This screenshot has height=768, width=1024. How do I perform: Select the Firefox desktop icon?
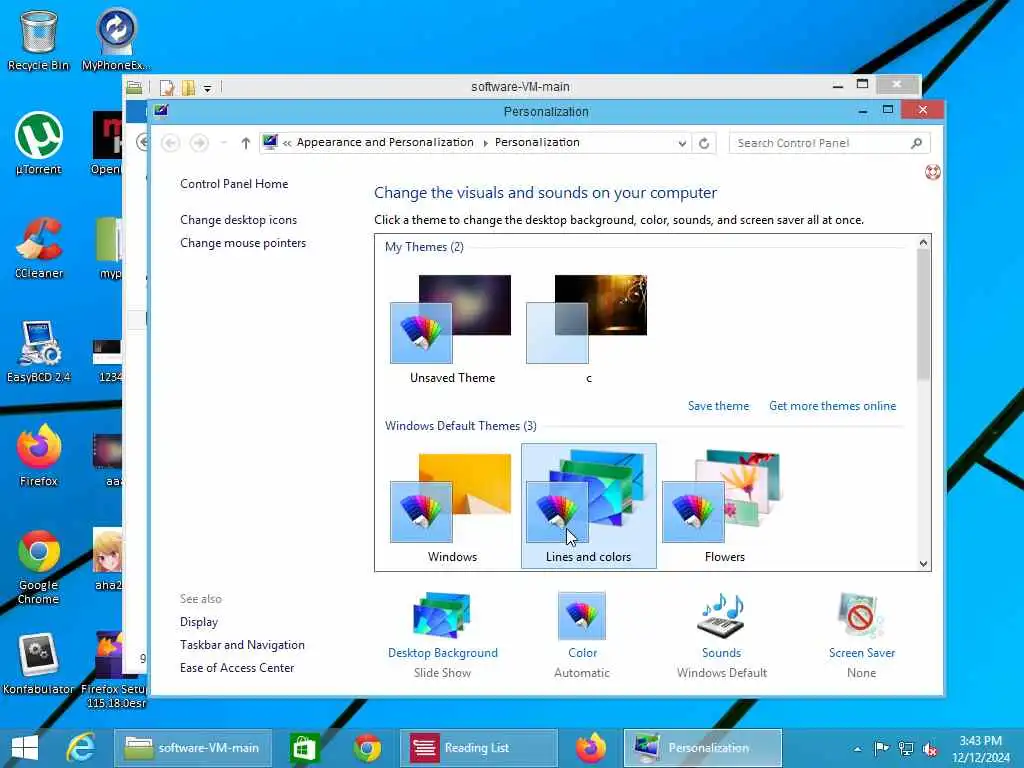[x=39, y=455]
